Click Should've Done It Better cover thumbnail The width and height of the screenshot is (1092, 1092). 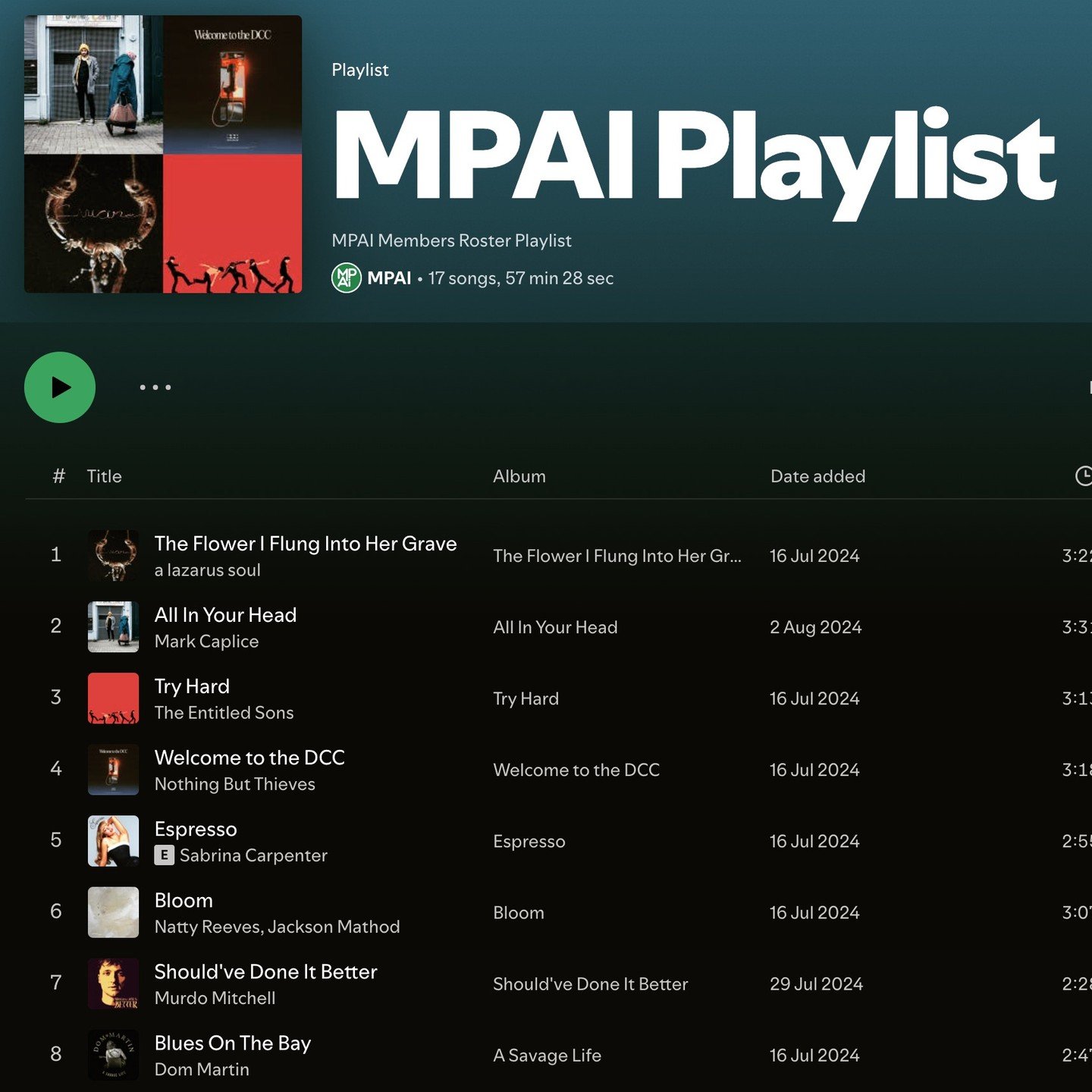click(113, 983)
